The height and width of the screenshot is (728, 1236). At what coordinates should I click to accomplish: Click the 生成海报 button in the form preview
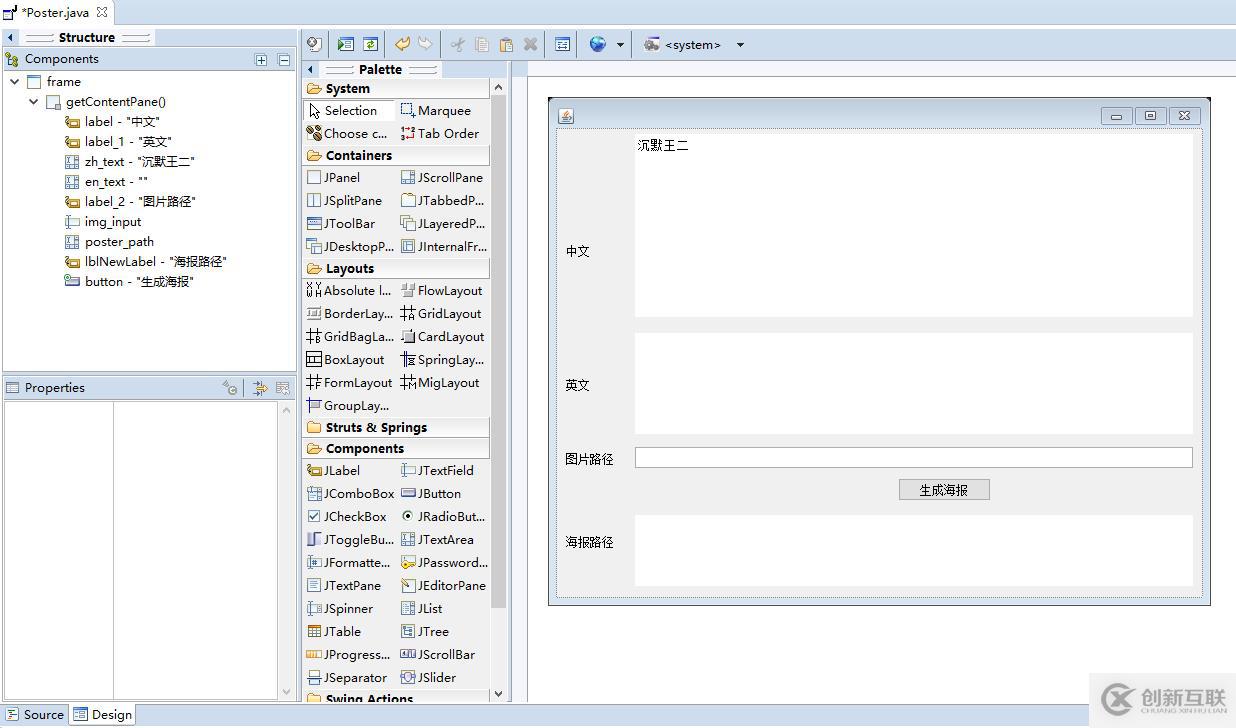[943, 489]
